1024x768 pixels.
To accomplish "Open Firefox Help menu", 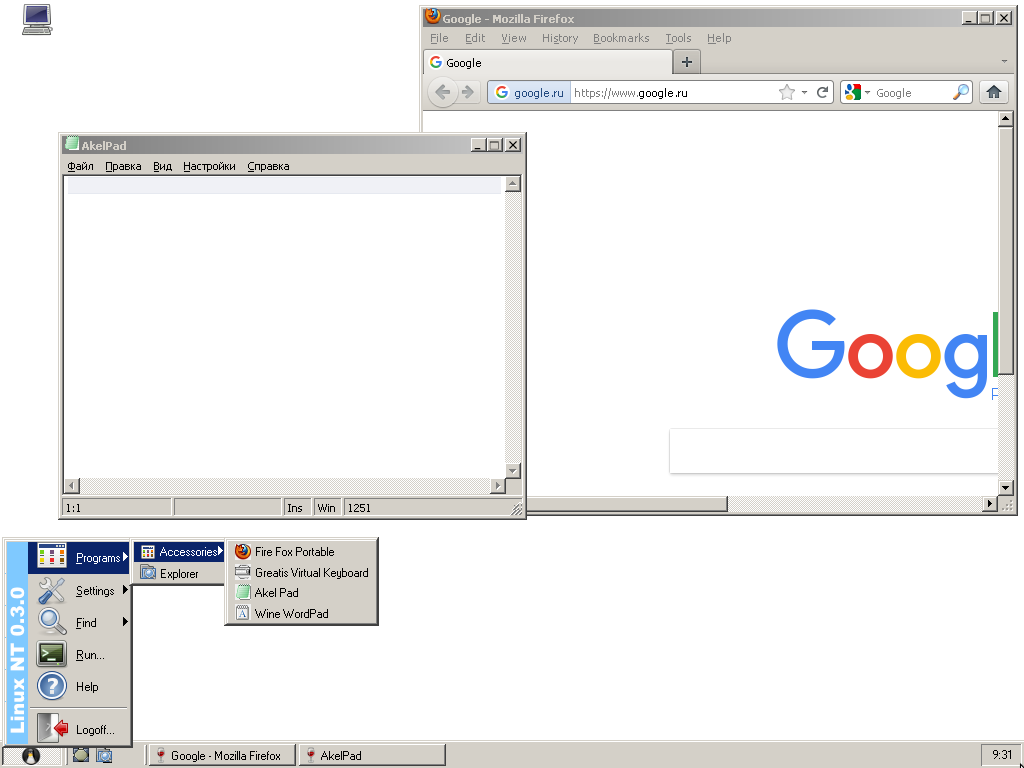I will click(719, 38).
